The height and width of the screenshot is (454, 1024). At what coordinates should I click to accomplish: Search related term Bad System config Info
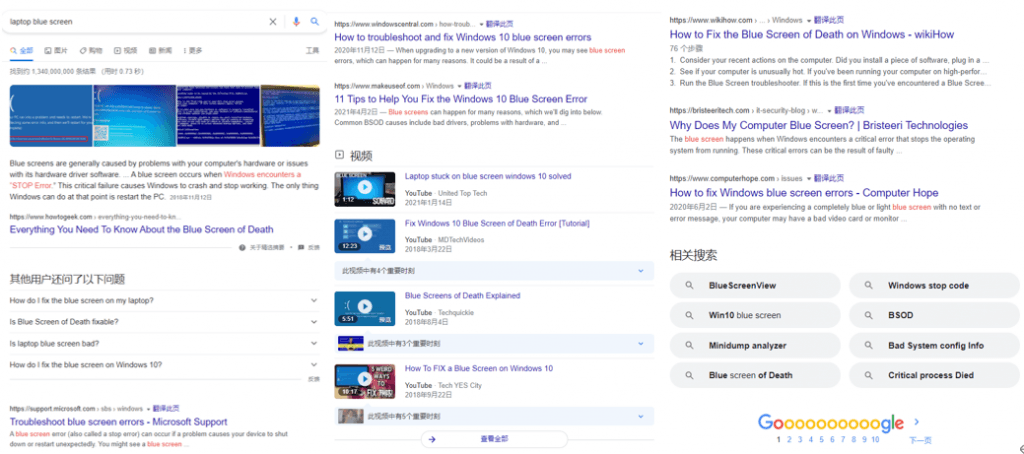pos(934,346)
